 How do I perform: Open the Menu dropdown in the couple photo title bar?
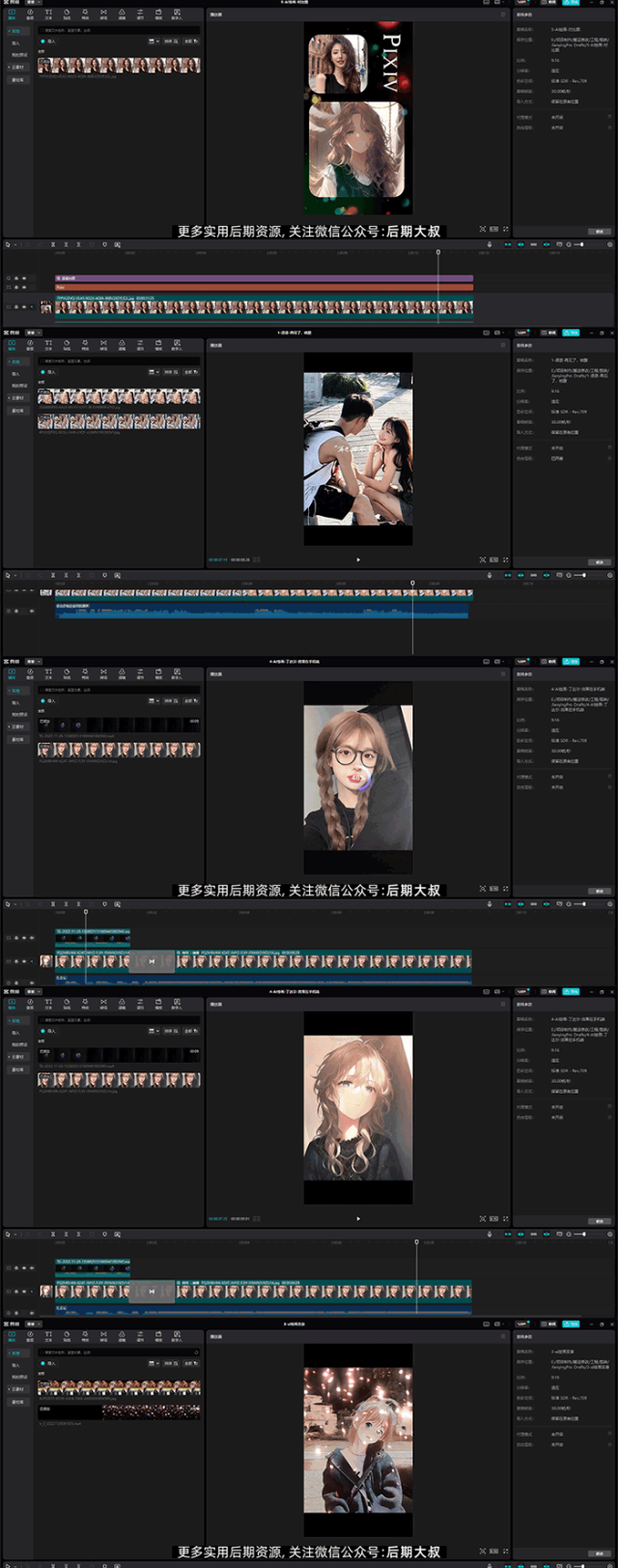click(34, 332)
